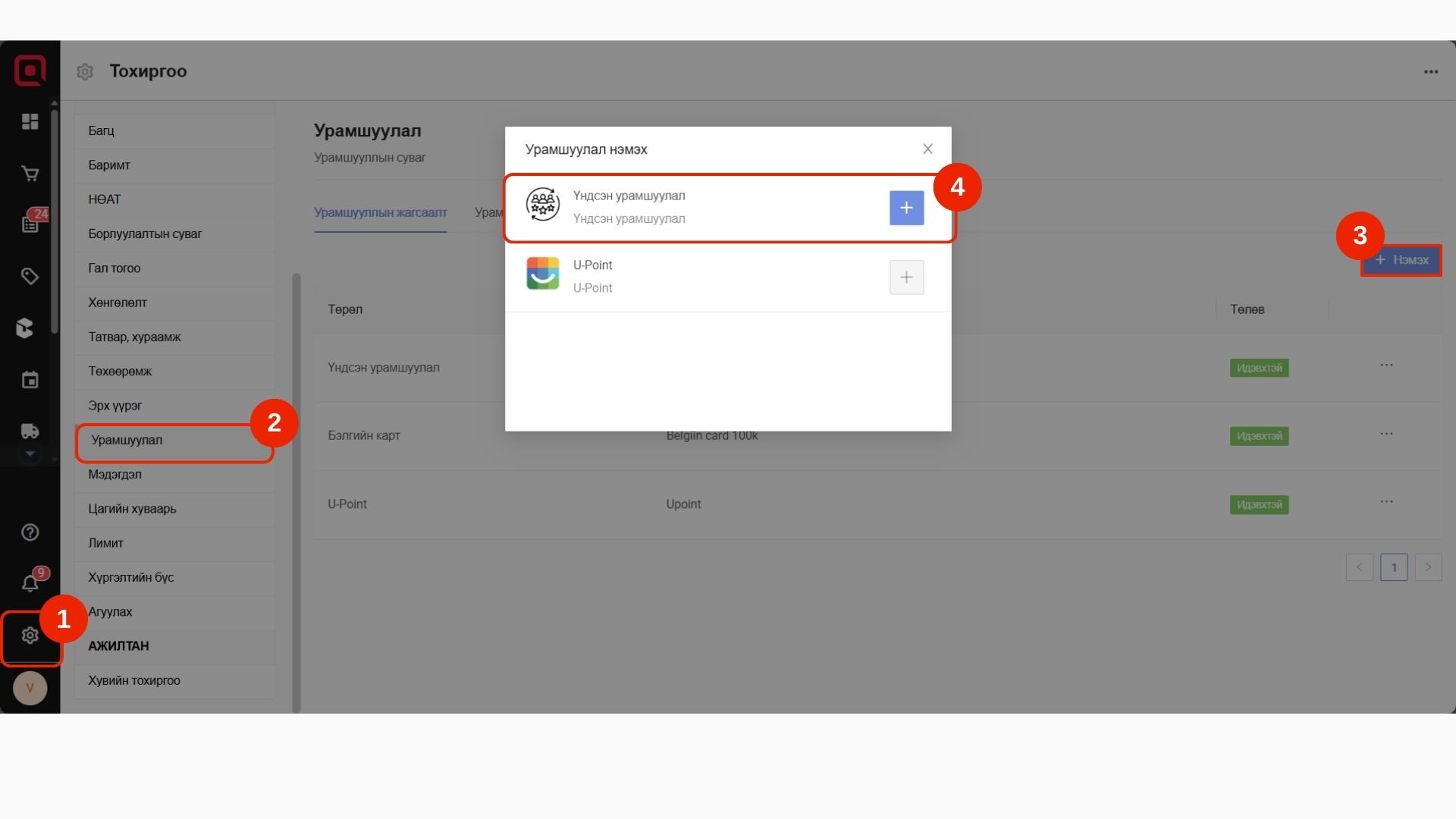Open the help question mark icon
This screenshot has width=1456, height=819.
pos(30,532)
